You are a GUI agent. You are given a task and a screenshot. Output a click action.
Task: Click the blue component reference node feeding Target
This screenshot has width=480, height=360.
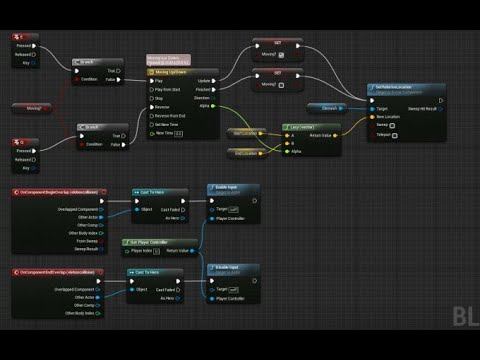pos(327,108)
